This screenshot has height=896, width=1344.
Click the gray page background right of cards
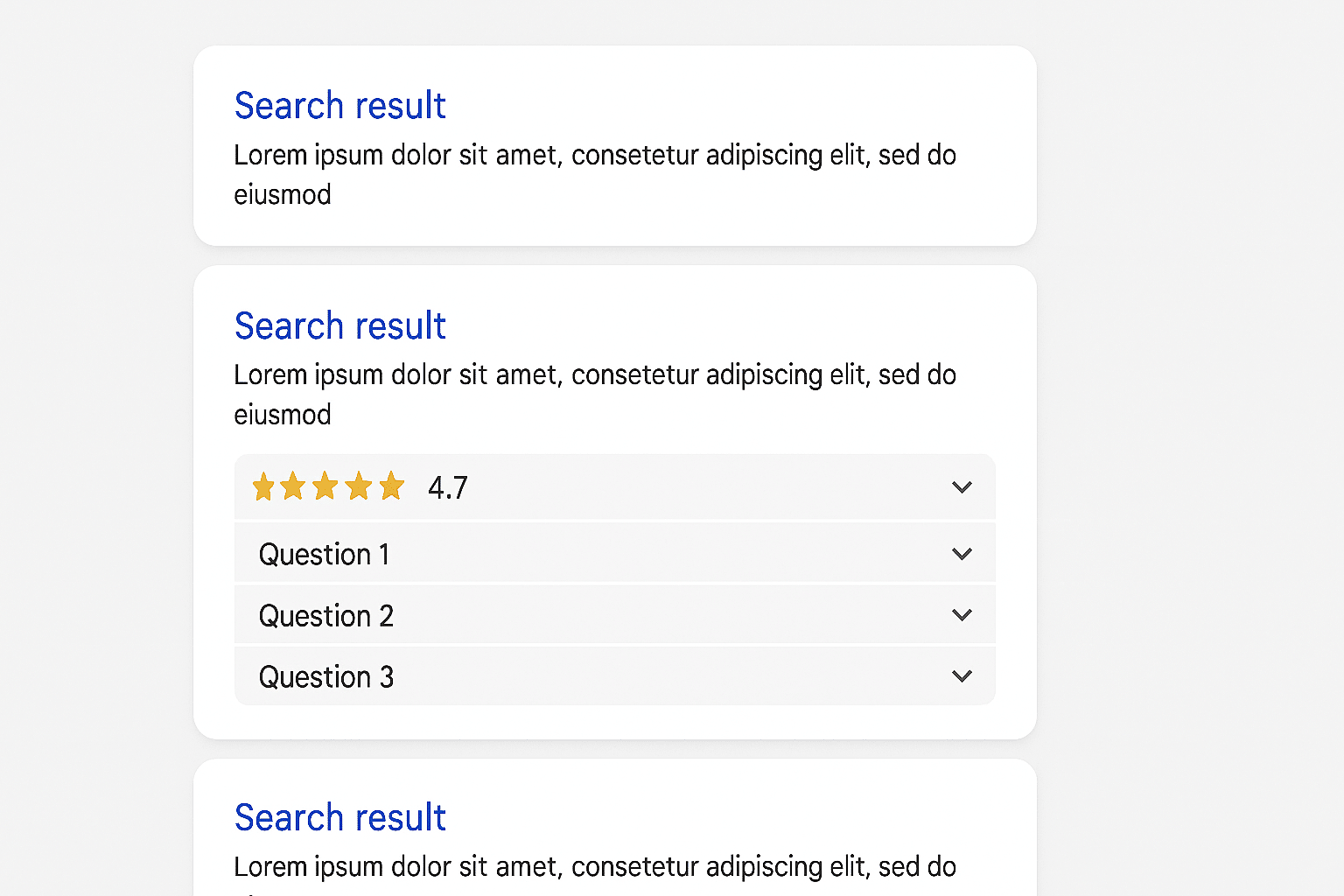coord(1190,437)
